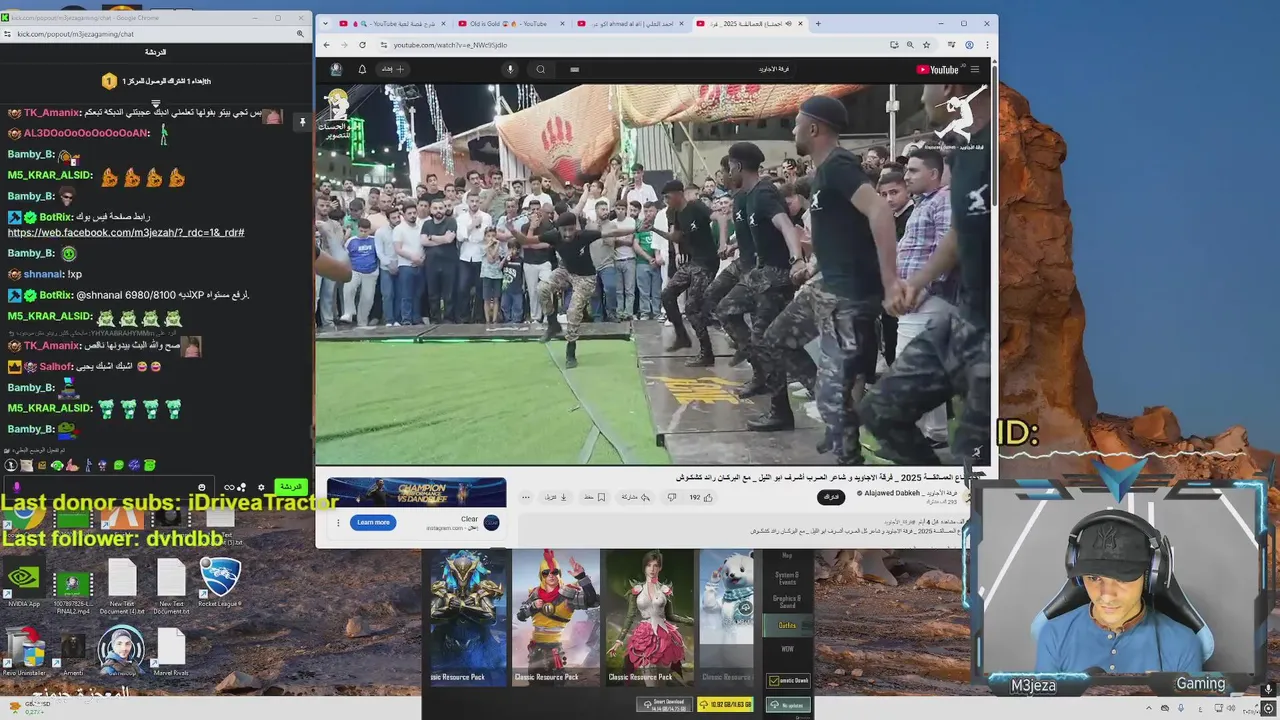Open the Kick chat points icon
Screen dimensions: 1280x720
(x=243, y=487)
